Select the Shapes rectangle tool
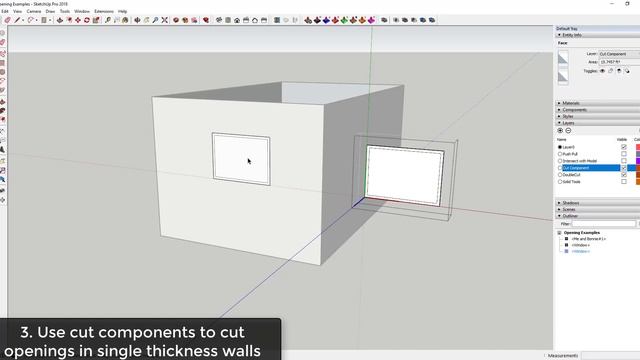This screenshot has height=360, width=640. [44, 20]
